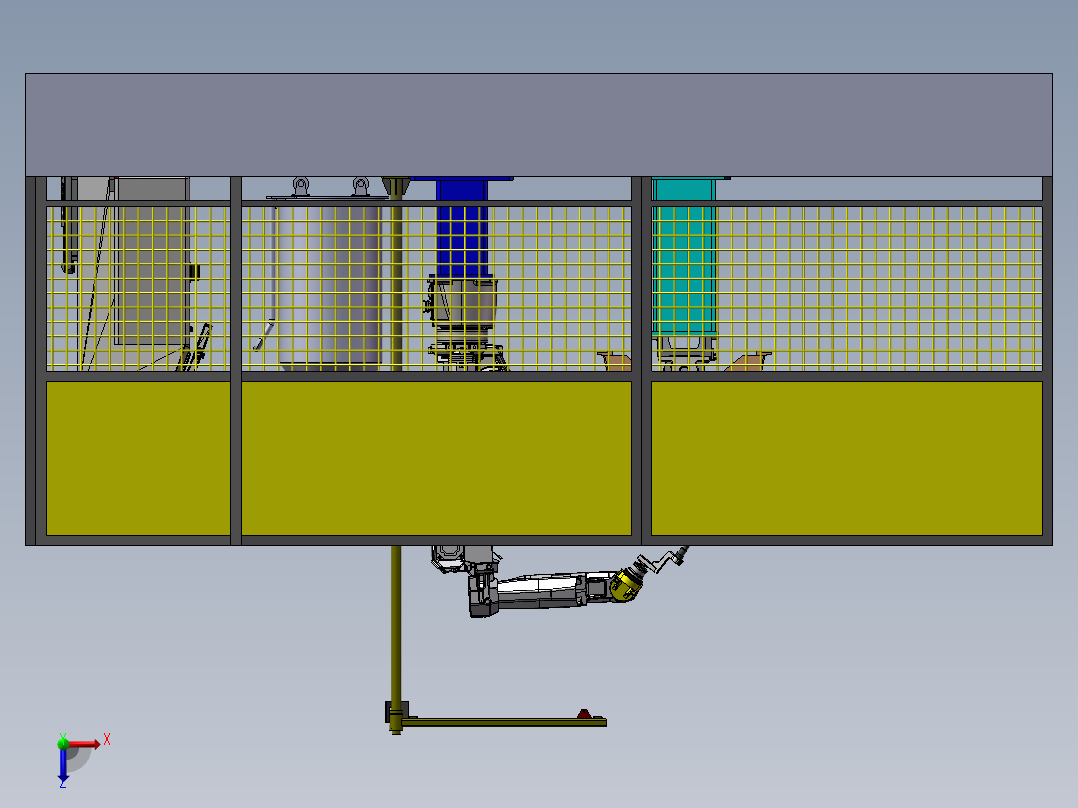The image size is (1078, 808).
Task: Select the red stop on the horizontal bar
Action: (x=584, y=714)
